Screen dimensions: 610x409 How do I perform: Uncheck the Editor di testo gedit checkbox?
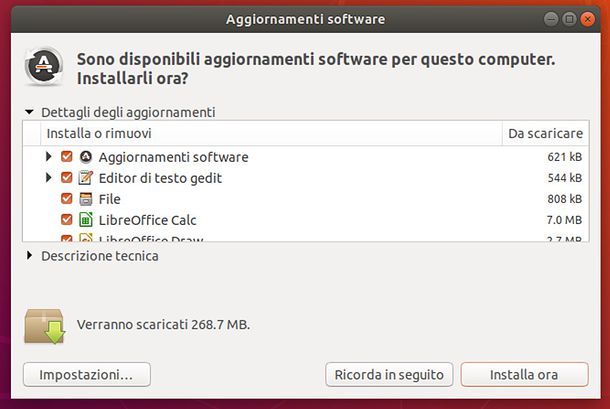click(67, 178)
